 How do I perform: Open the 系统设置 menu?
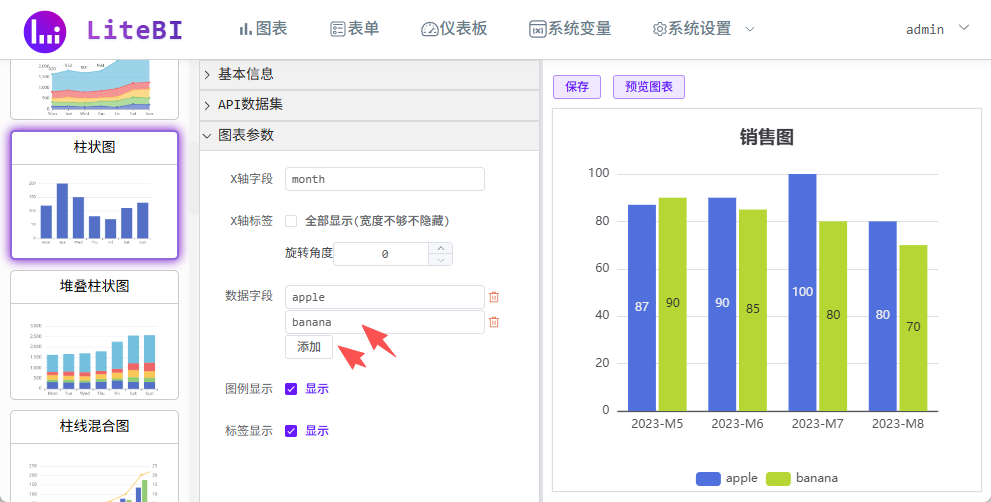(703, 29)
